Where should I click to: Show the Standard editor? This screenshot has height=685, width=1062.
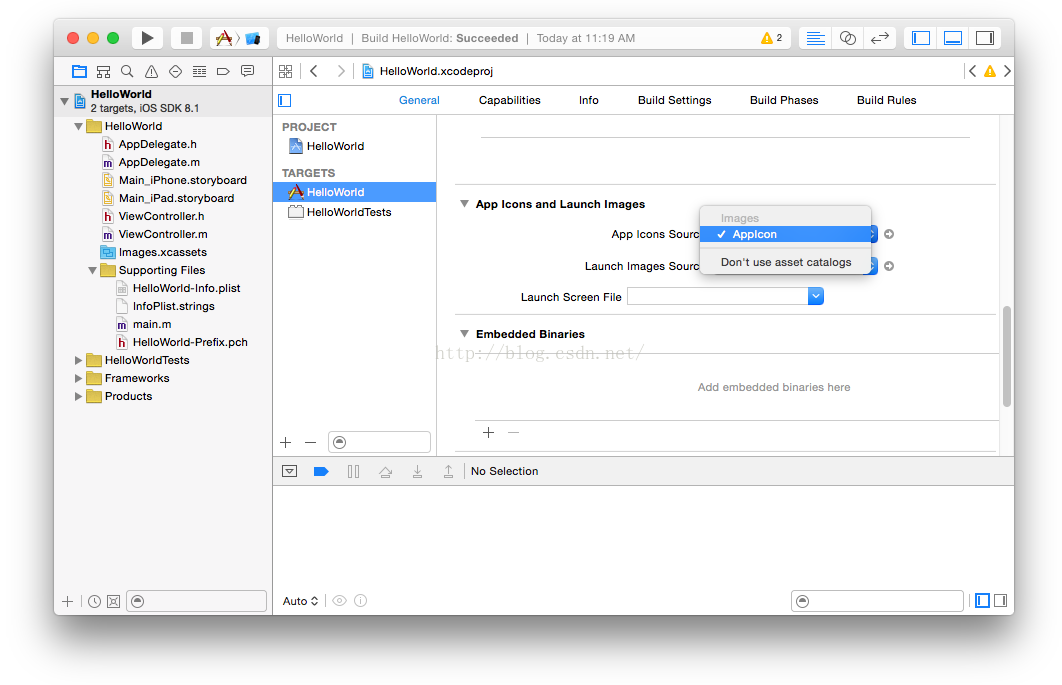pos(815,38)
